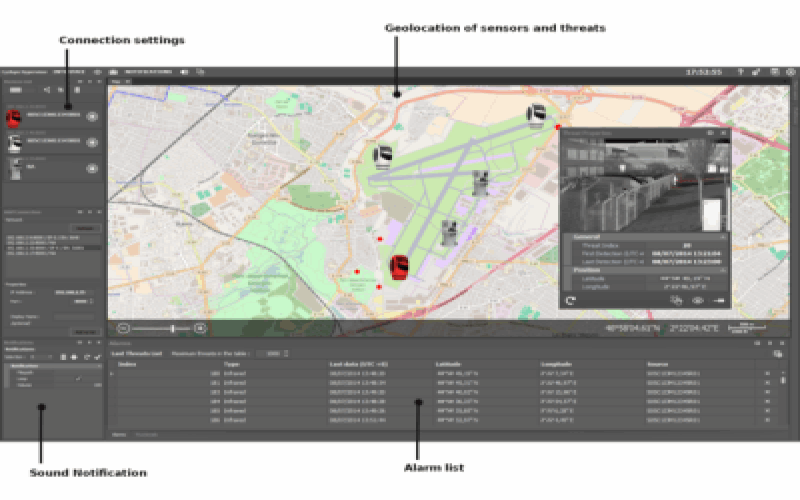Viewport: 800px width, 500px height.
Task: Collapse the General section of threat properties
Action: (x=723, y=237)
